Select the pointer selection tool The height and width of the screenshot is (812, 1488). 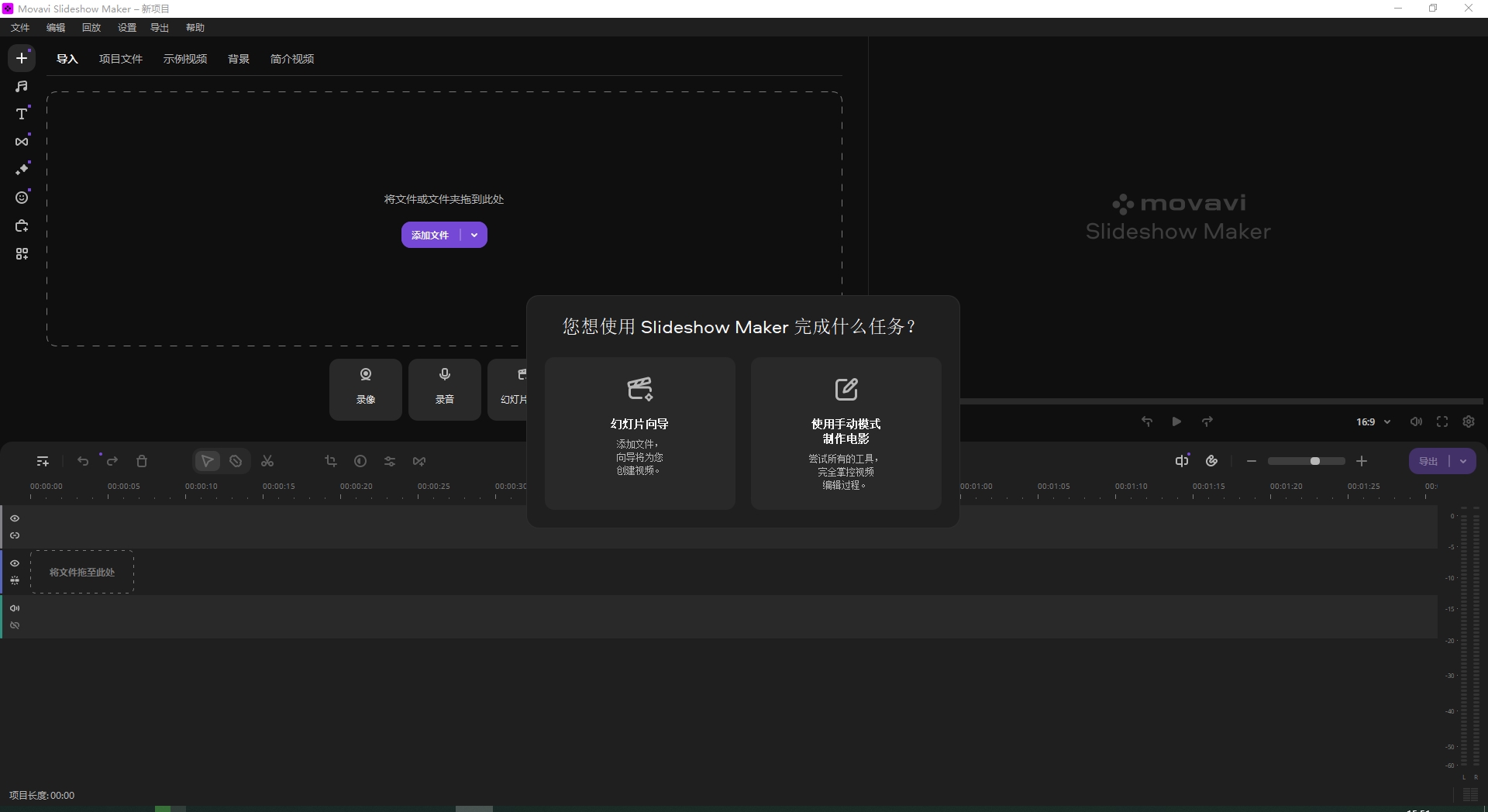point(207,461)
